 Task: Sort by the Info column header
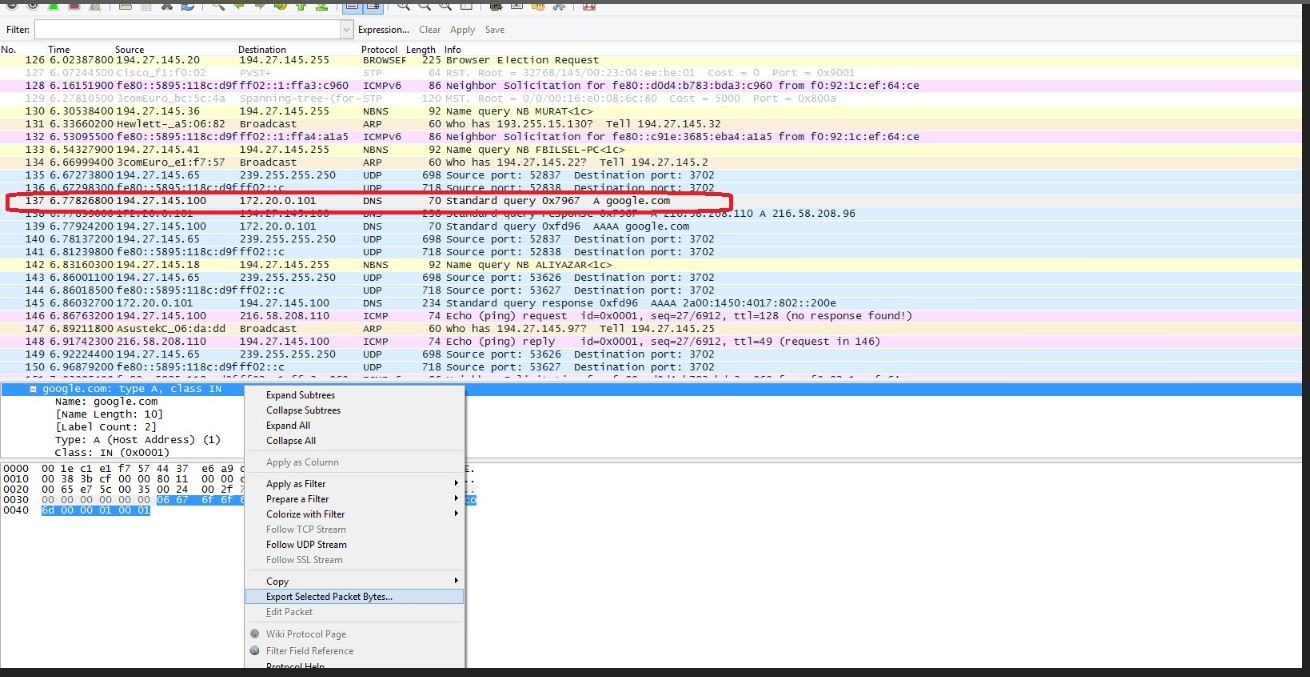click(x=453, y=49)
